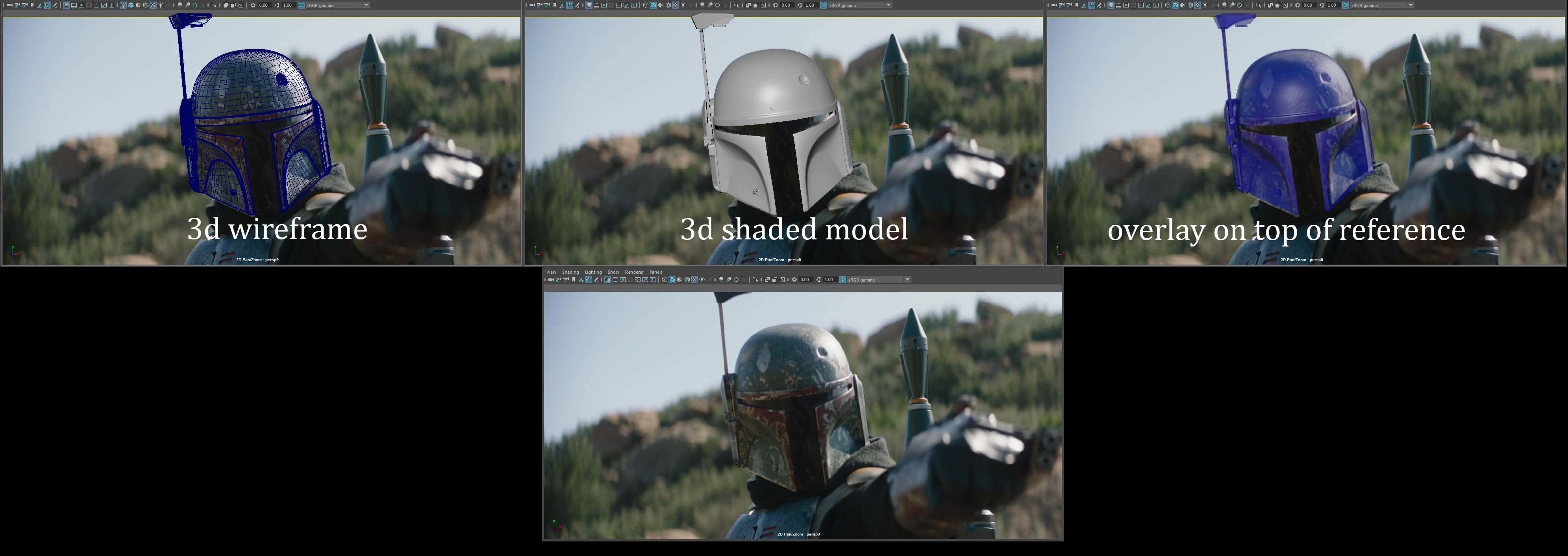Click Multisample Anti-aliasing icon in shaded viewport
Image resolution: width=1568 pixels, height=556 pixels.
pyautogui.click(x=718, y=5)
